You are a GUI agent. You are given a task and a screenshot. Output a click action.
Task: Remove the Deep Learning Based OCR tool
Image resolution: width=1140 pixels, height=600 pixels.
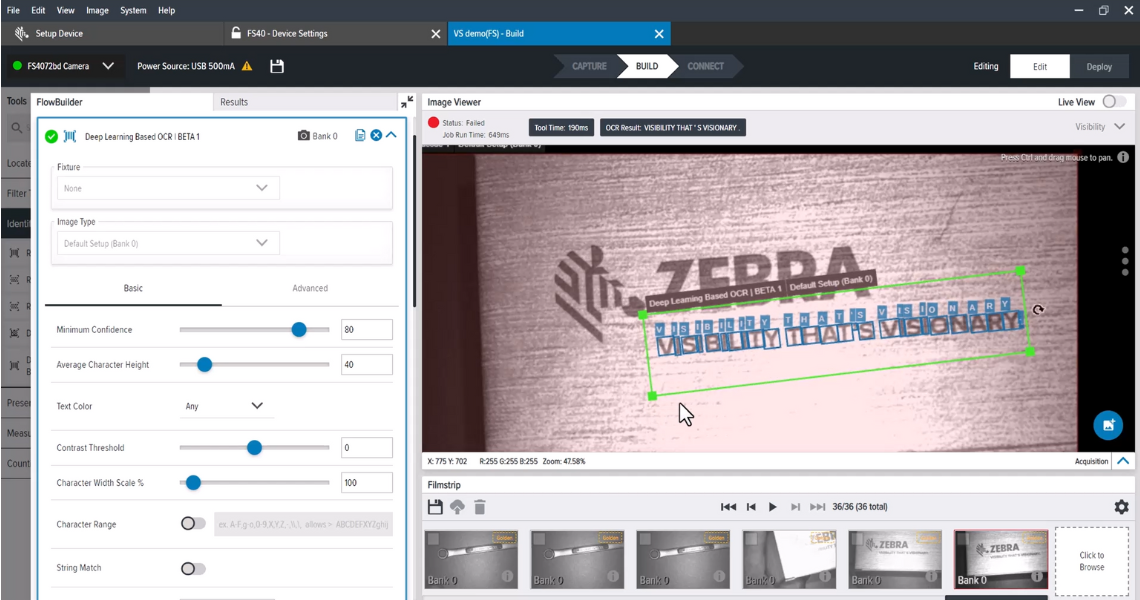376,135
